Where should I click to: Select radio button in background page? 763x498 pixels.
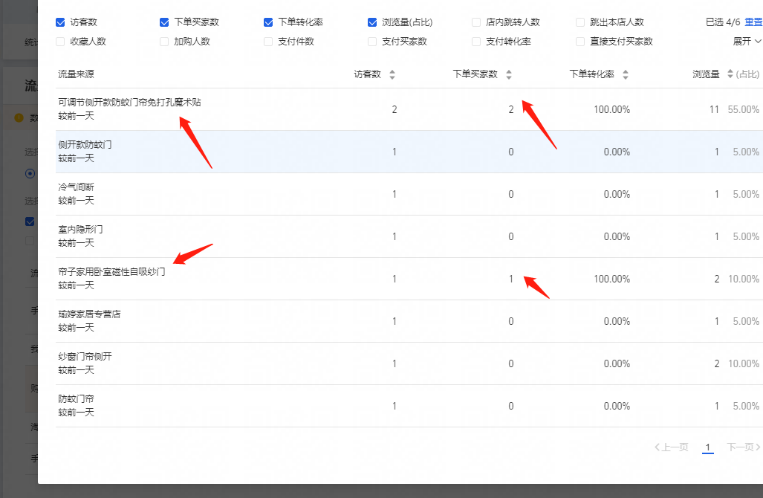click(x=30, y=173)
